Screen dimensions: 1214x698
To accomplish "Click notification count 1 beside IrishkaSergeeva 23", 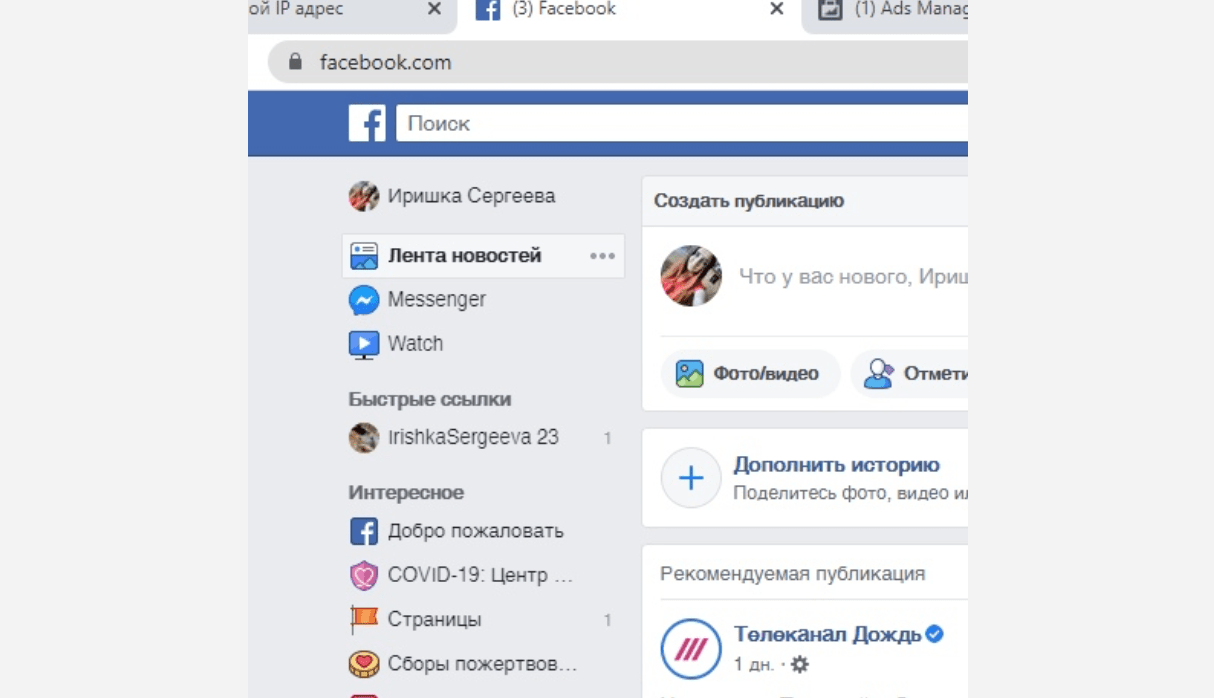I will click(x=607, y=438).
